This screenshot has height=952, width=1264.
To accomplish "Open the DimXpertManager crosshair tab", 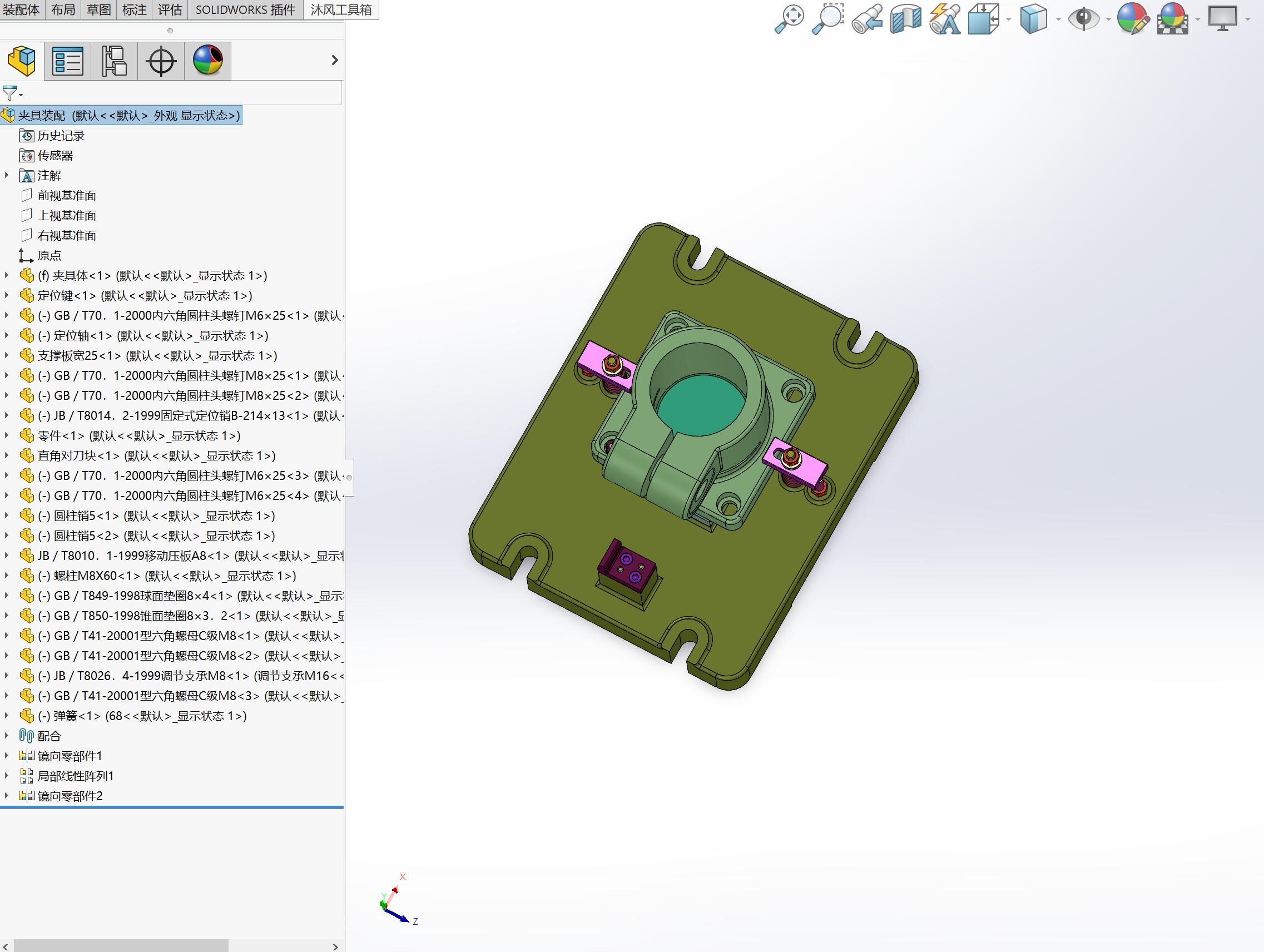I will click(x=161, y=61).
